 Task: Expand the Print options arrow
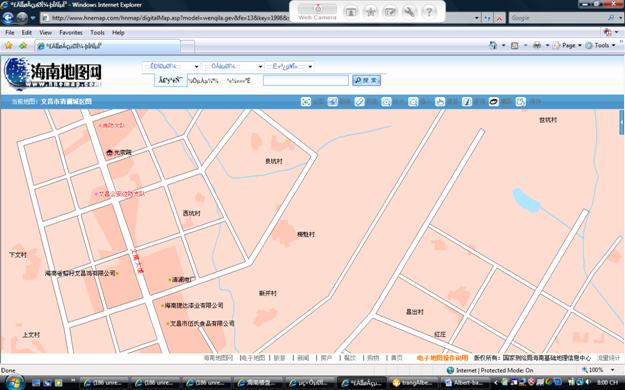click(x=547, y=45)
